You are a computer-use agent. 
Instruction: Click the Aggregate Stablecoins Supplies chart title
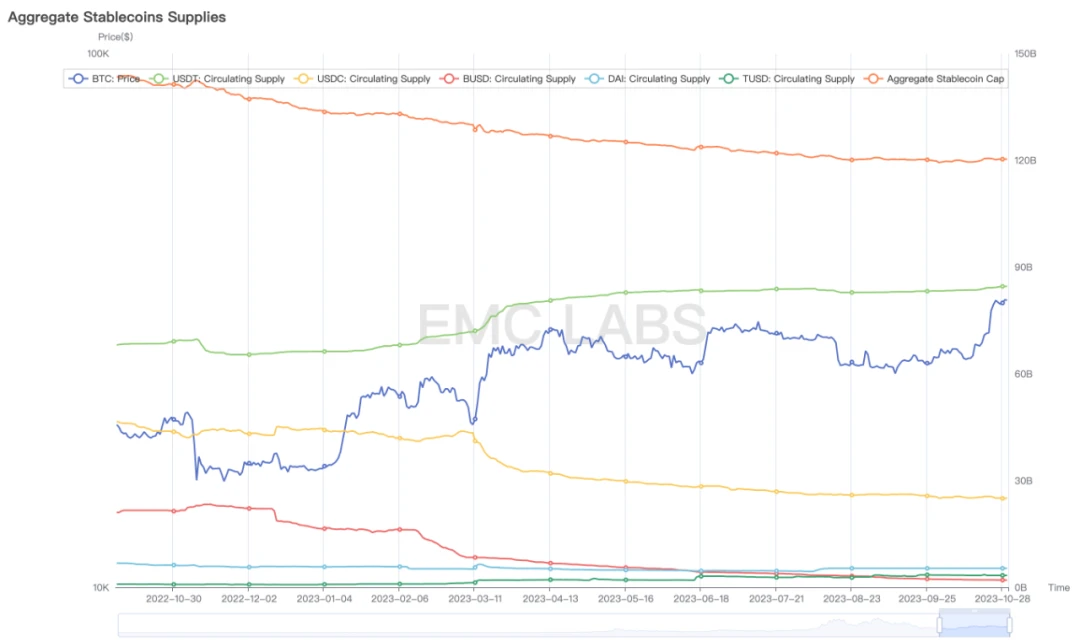click(117, 17)
